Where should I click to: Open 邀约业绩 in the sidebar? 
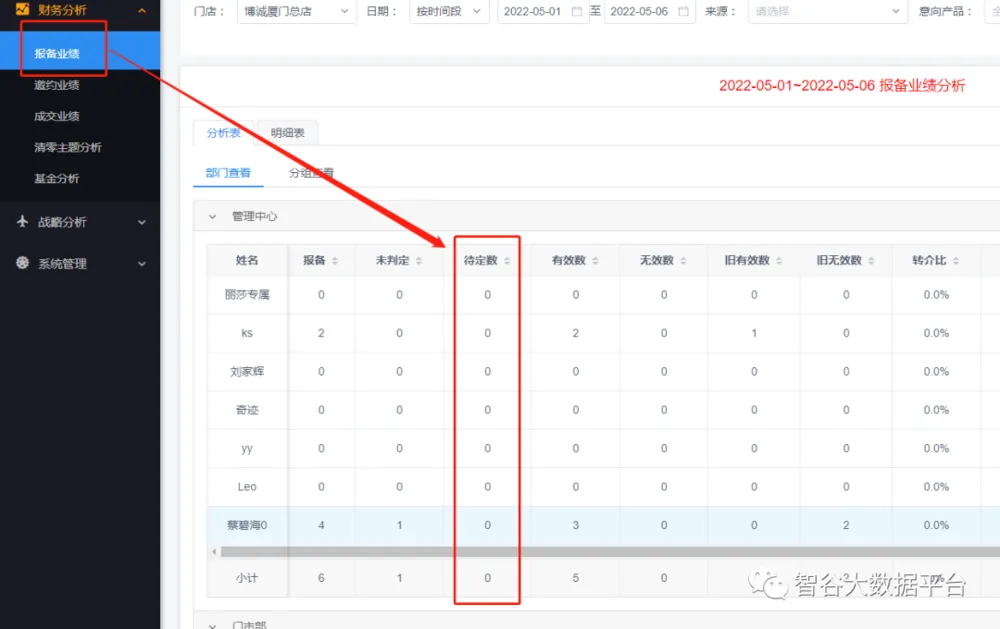point(57,86)
